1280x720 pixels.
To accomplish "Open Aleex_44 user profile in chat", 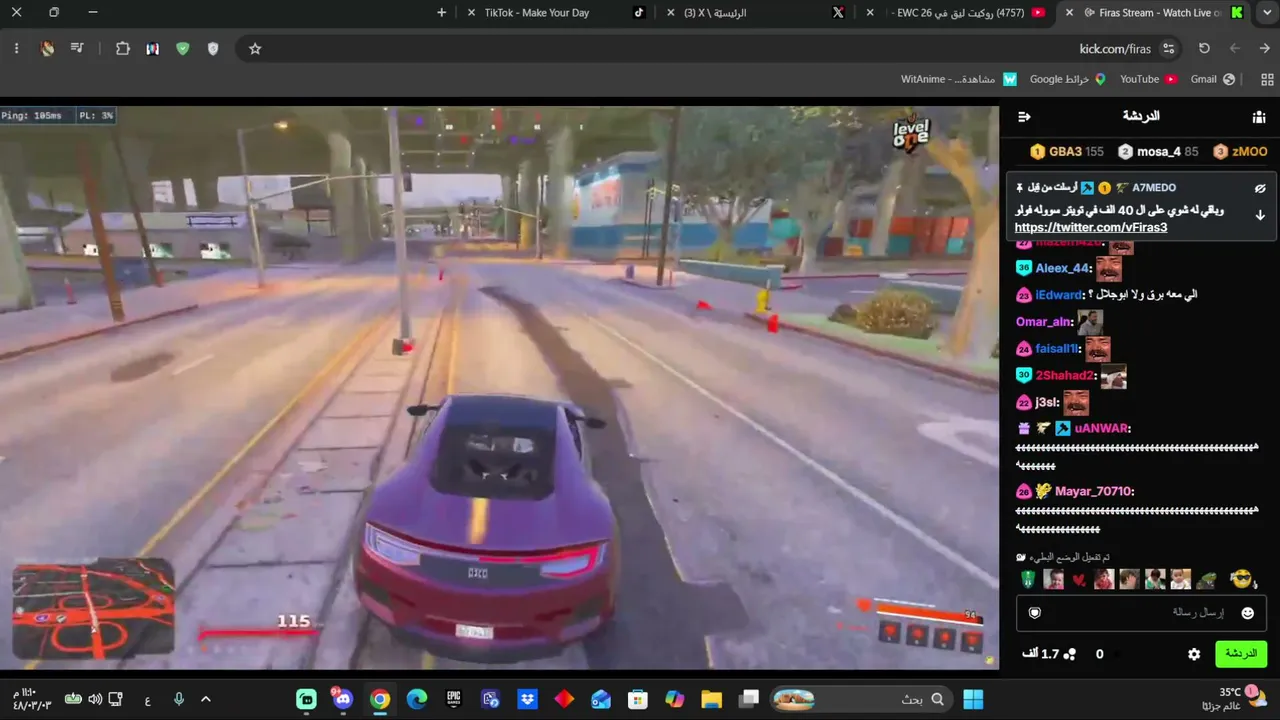I will [x=1062, y=268].
